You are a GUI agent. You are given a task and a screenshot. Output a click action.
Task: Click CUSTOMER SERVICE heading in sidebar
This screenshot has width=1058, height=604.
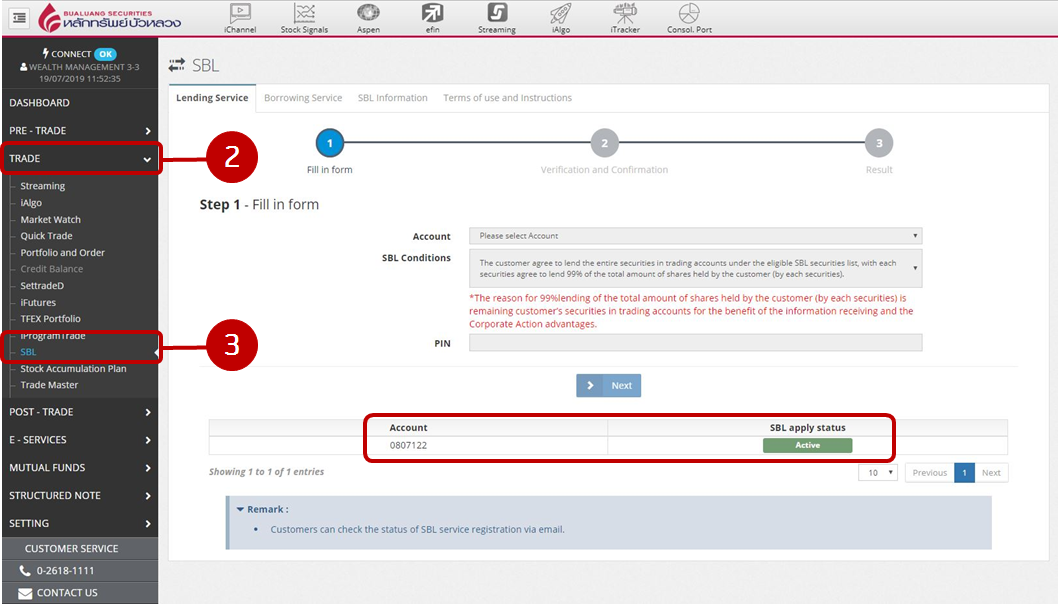[x=72, y=549]
